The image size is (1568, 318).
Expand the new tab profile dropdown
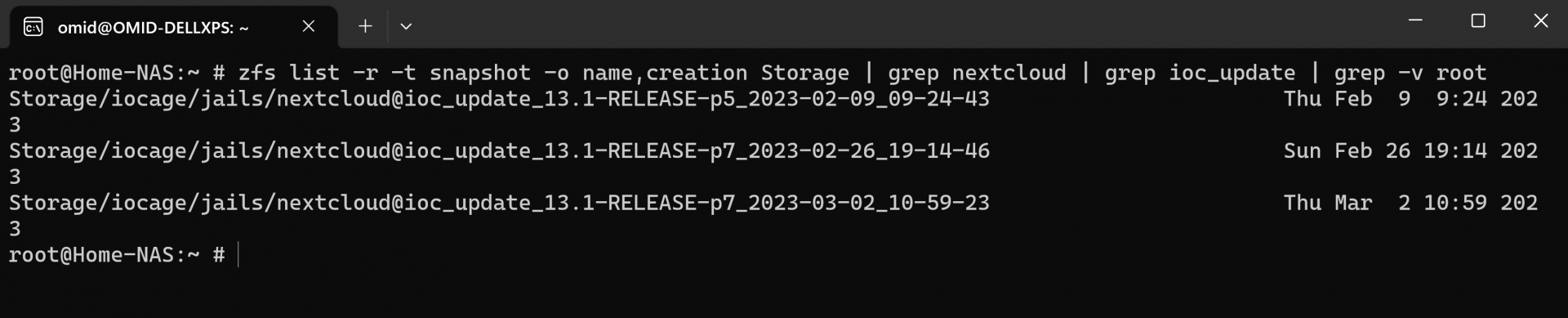coord(406,26)
